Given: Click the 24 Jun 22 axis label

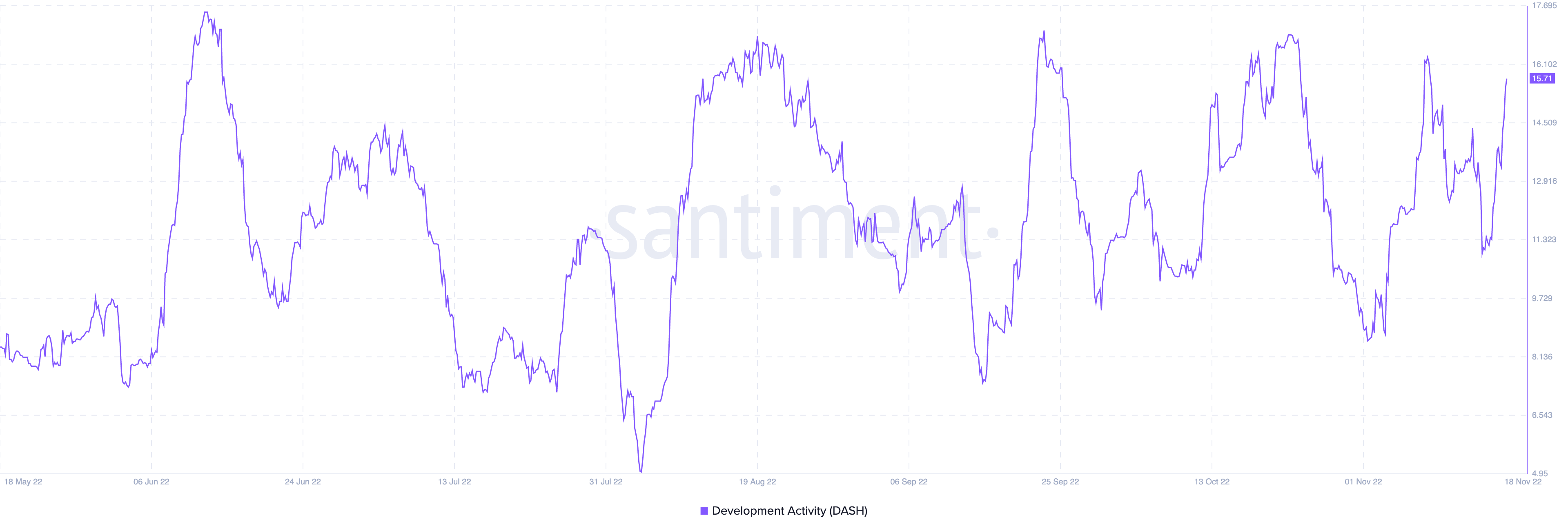Looking at the screenshot, I should (303, 482).
